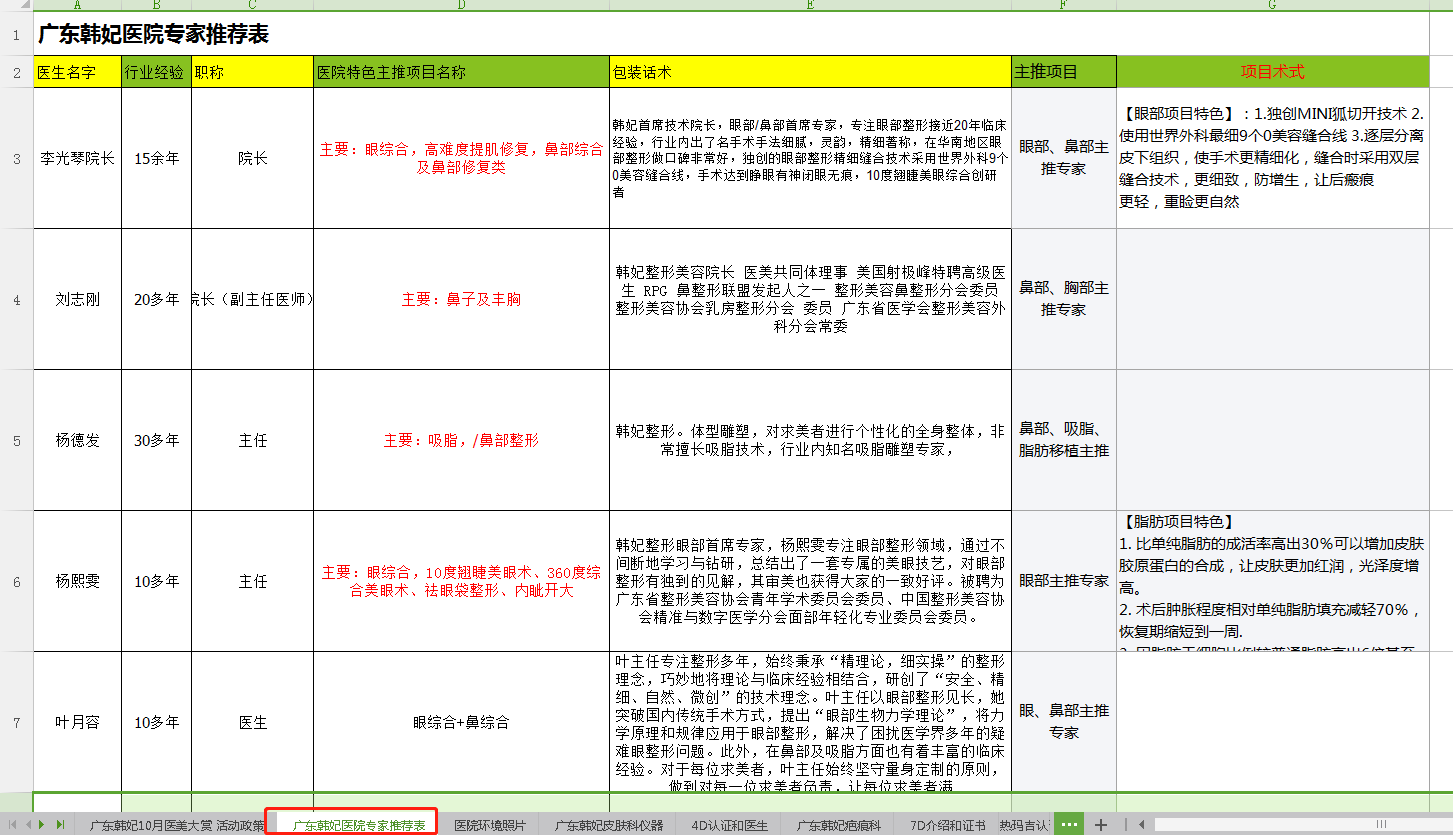Image resolution: width=1453 pixels, height=835 pixels.
Task: Open the 广东韩妃疤痕科 sheet tab
Action: (838, 822)
